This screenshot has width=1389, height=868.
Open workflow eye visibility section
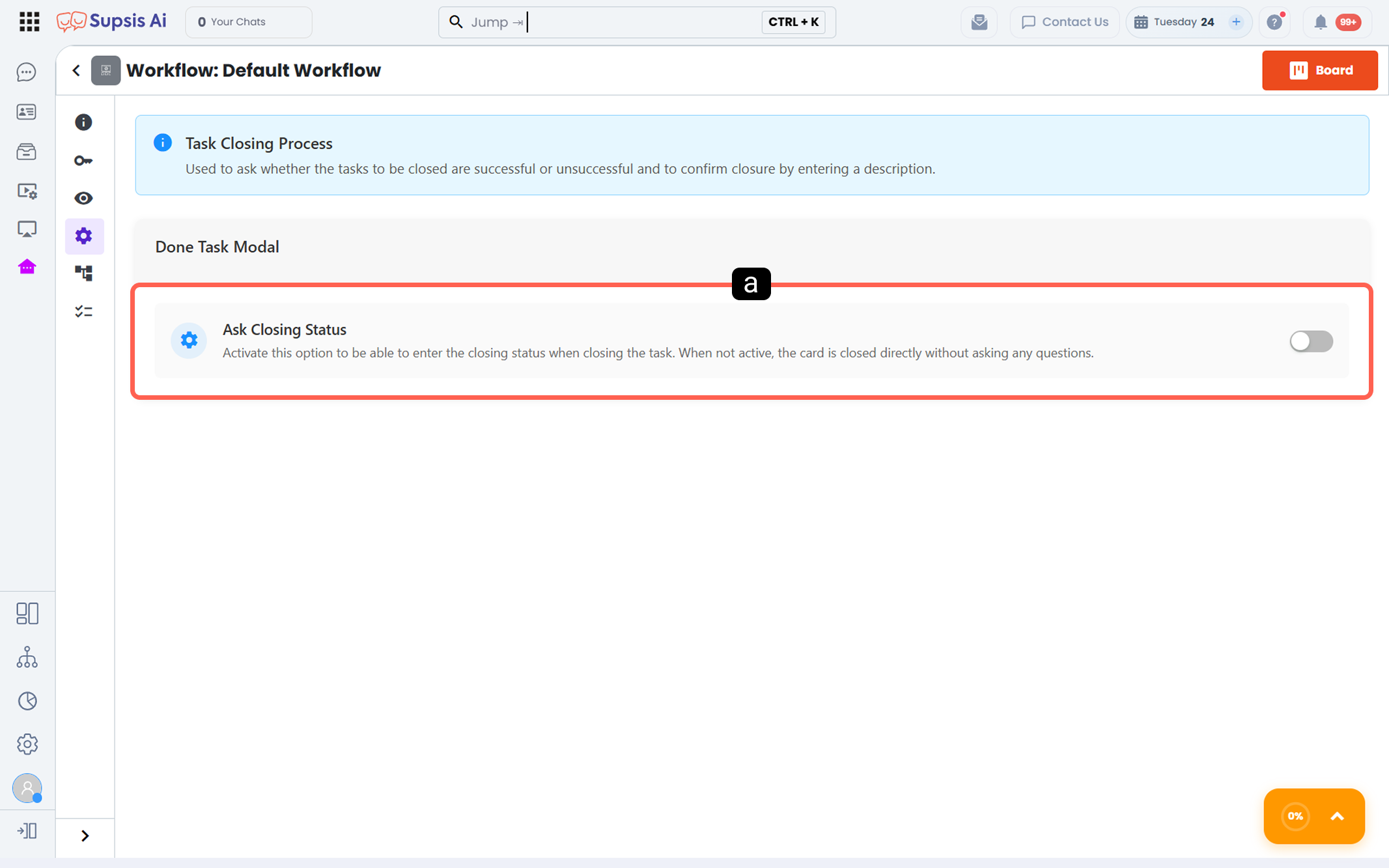click(83, 198)
